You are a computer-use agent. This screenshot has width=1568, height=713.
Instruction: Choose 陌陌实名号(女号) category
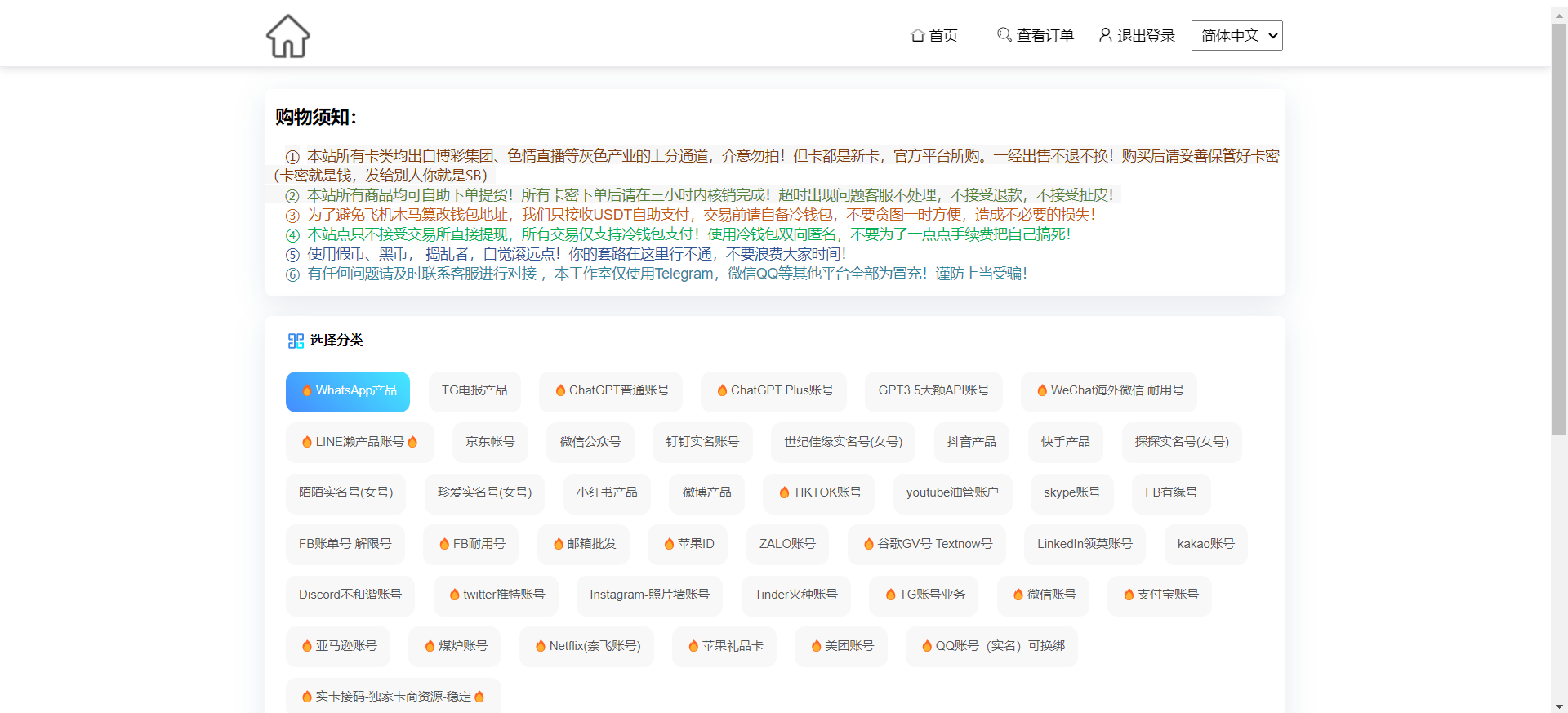point(346,493)
